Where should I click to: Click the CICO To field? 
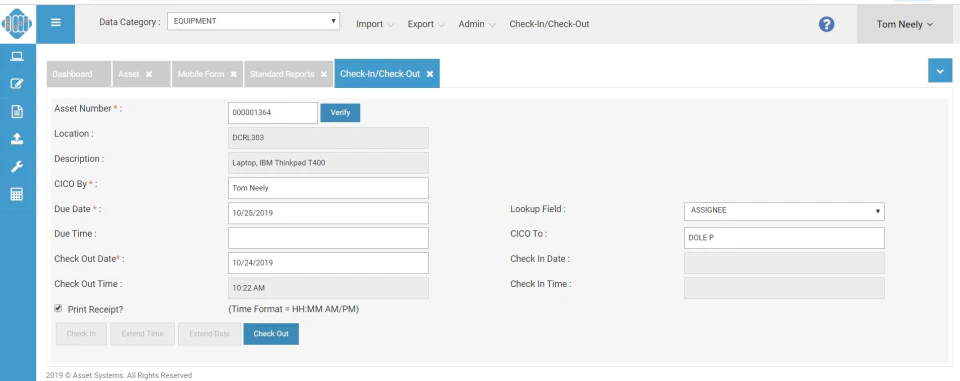tap(784, 238)
